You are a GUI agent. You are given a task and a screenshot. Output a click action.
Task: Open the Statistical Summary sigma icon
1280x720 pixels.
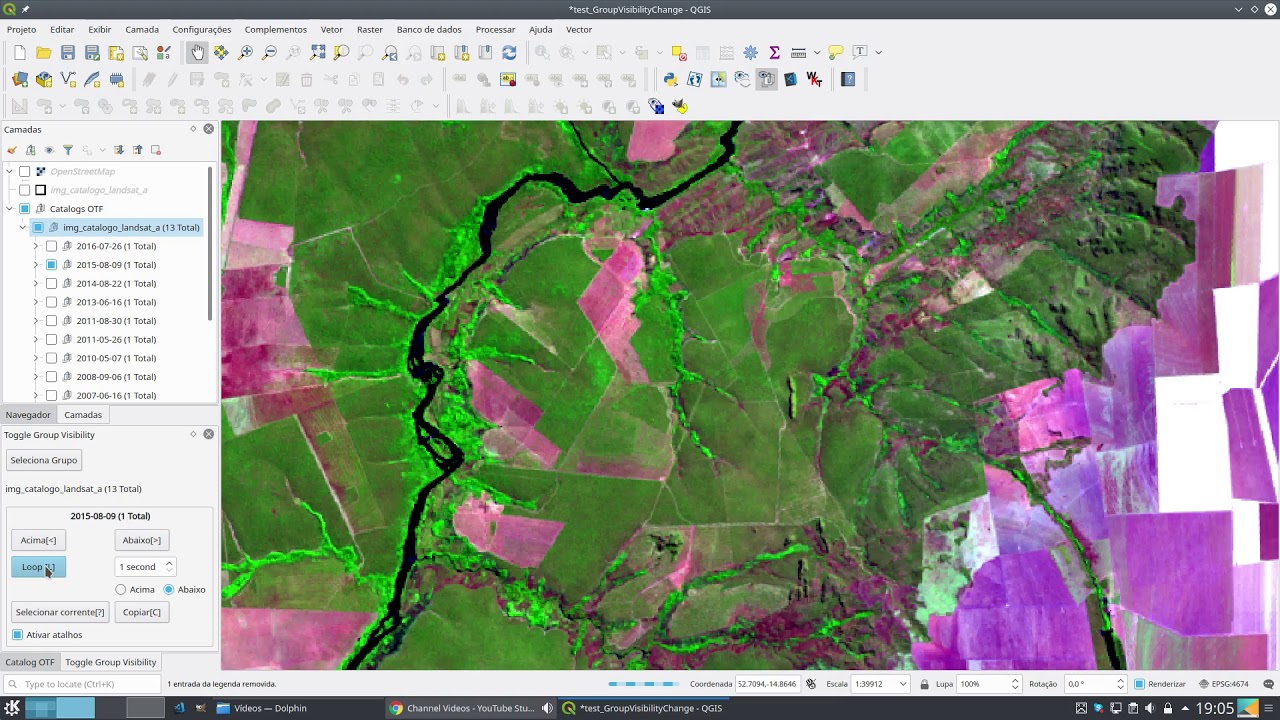(x=774, y=52)
